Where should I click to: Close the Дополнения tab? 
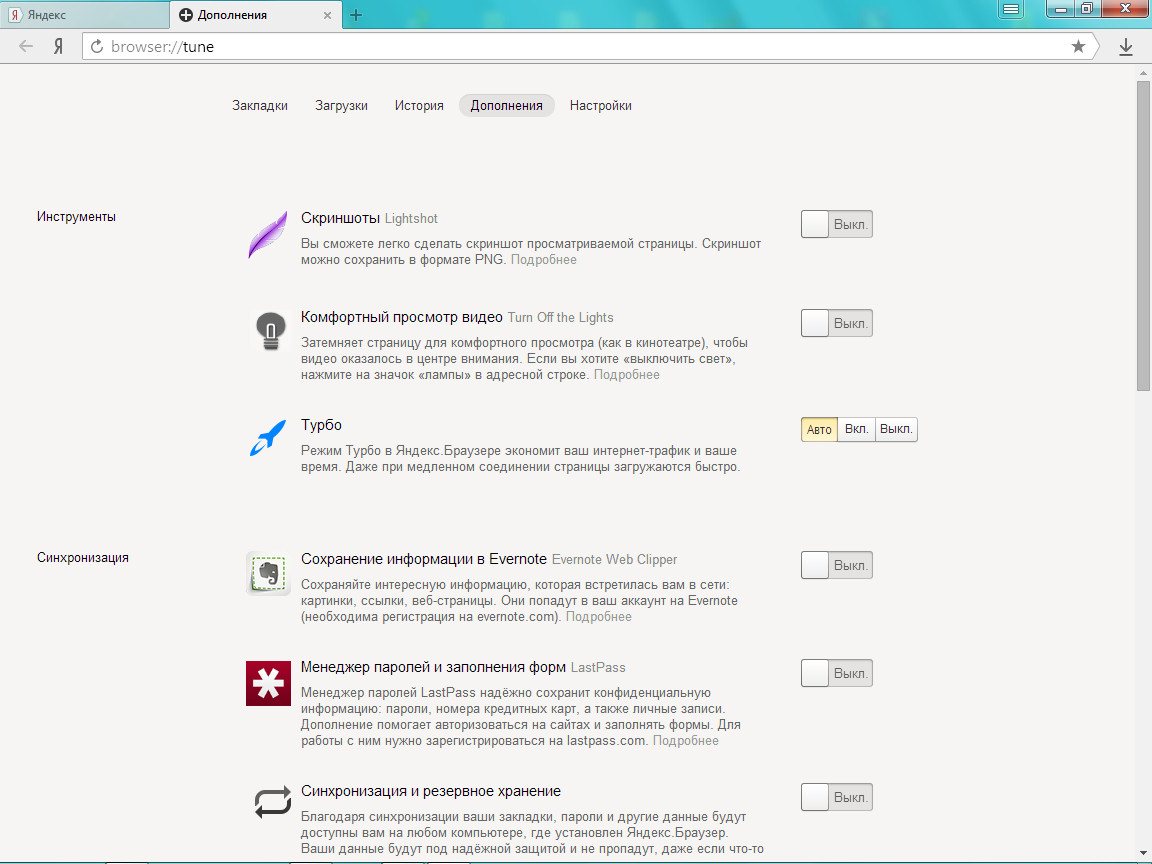(328, 15)
